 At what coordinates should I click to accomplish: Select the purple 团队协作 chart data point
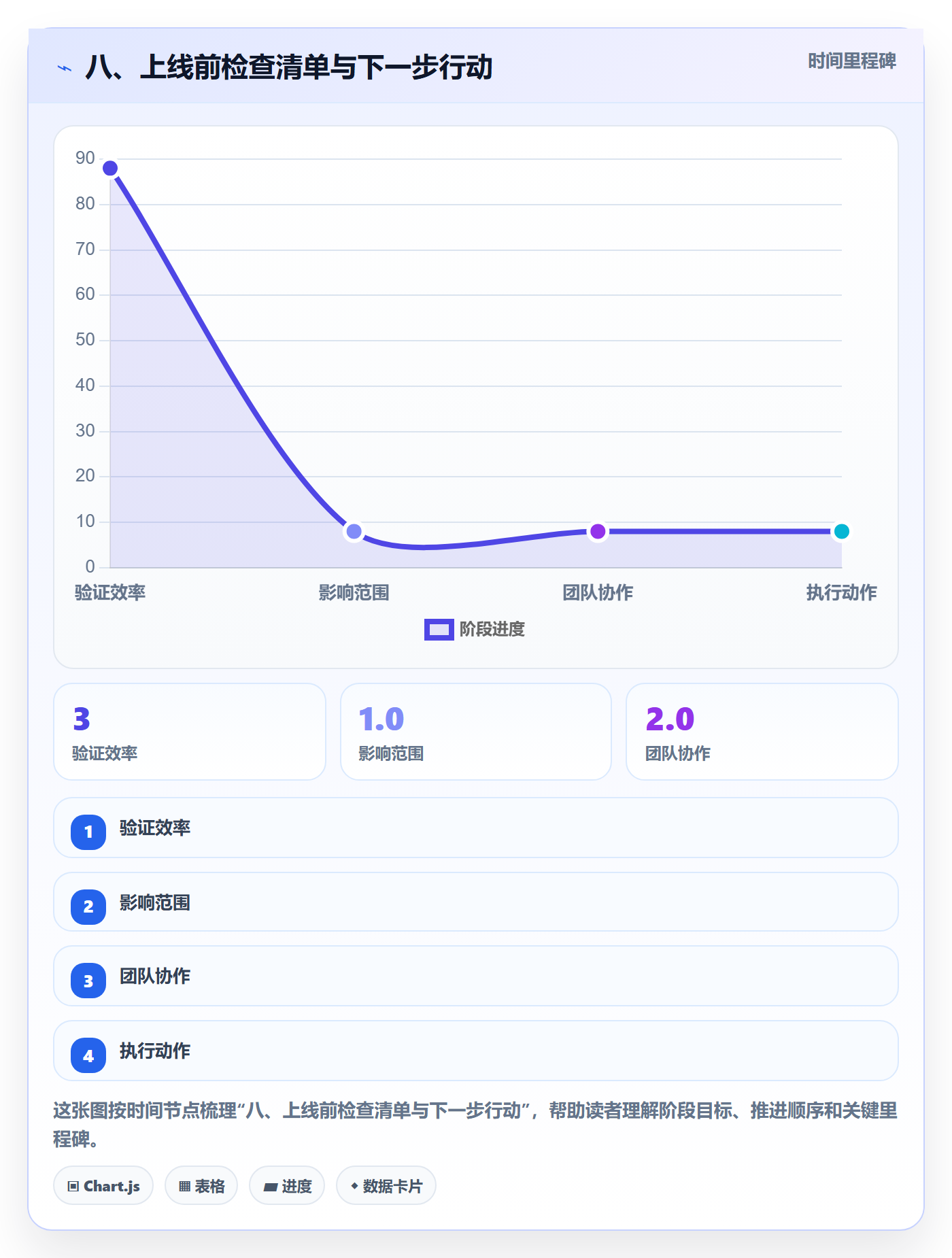coord(598,531)
